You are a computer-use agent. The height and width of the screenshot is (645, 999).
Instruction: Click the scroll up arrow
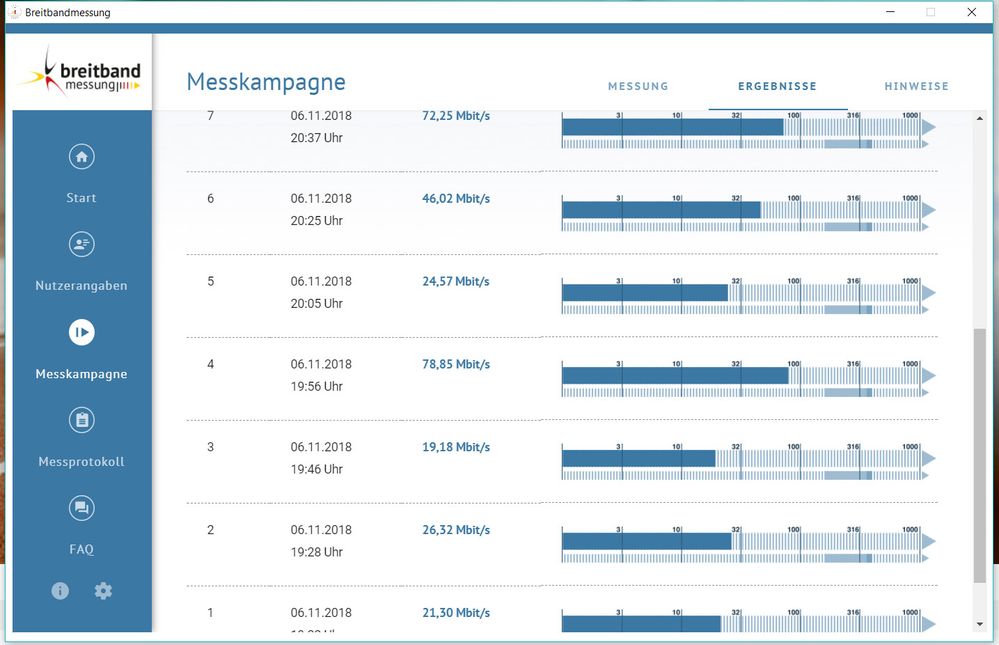pyautogui.click(x=979, y=119)
